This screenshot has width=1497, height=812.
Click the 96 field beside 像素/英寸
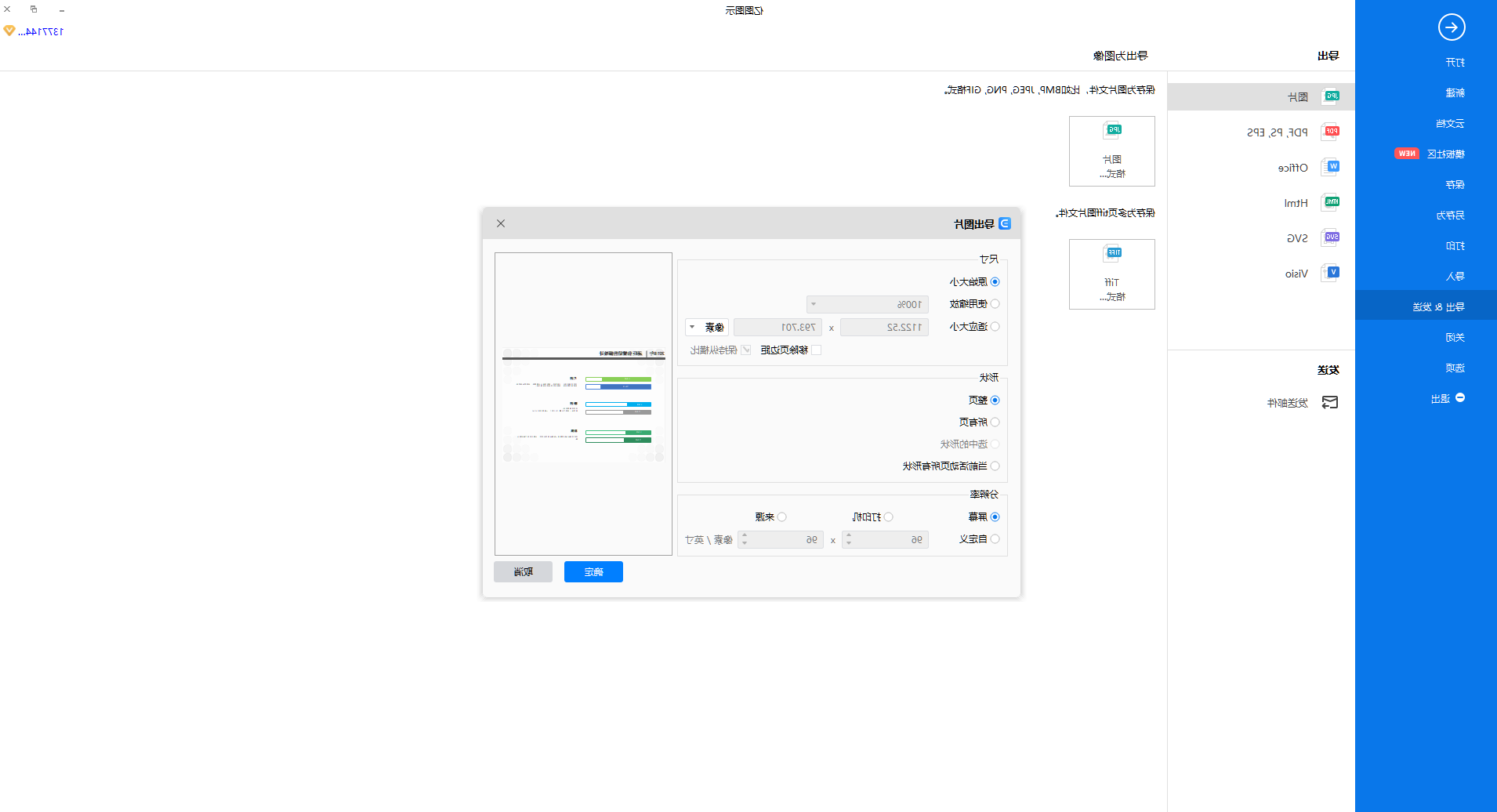click(781, 539)
